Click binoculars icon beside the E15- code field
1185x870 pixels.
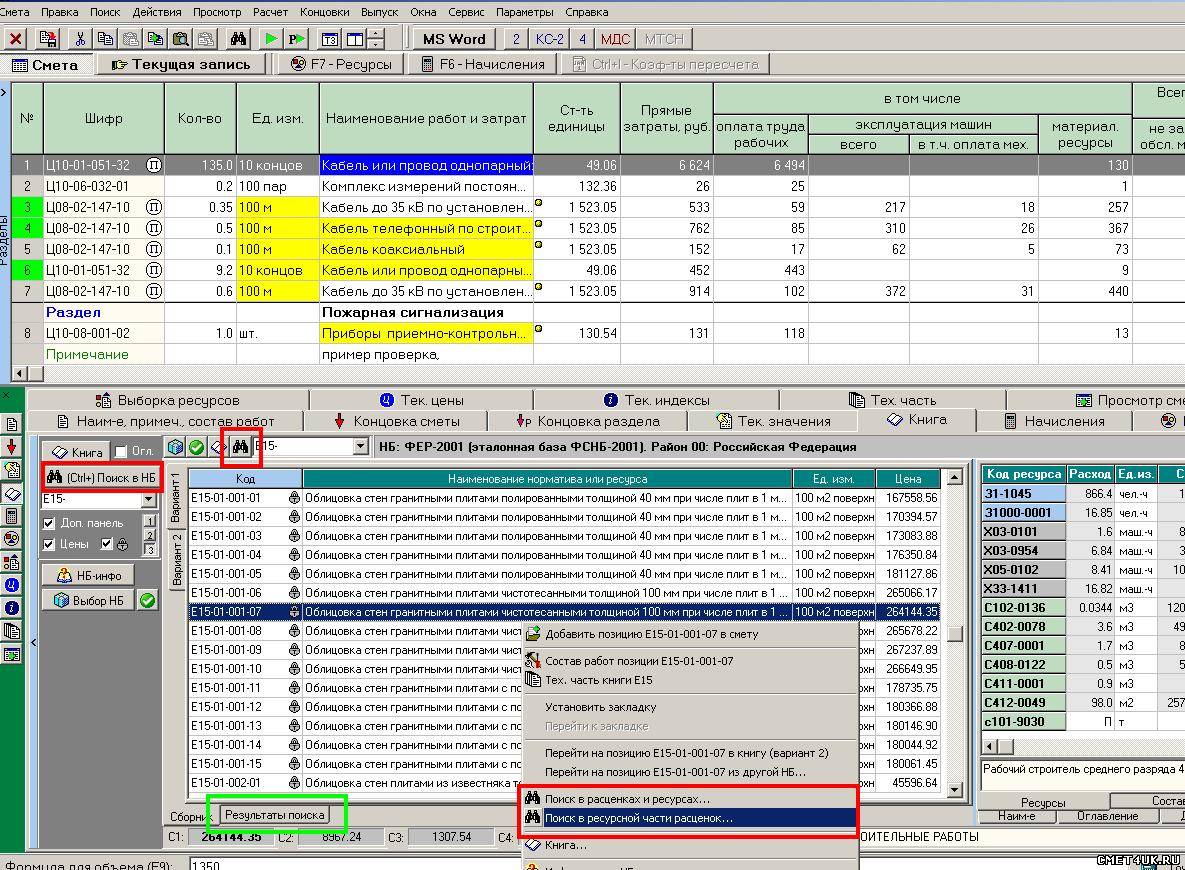[x=240, y=446]
